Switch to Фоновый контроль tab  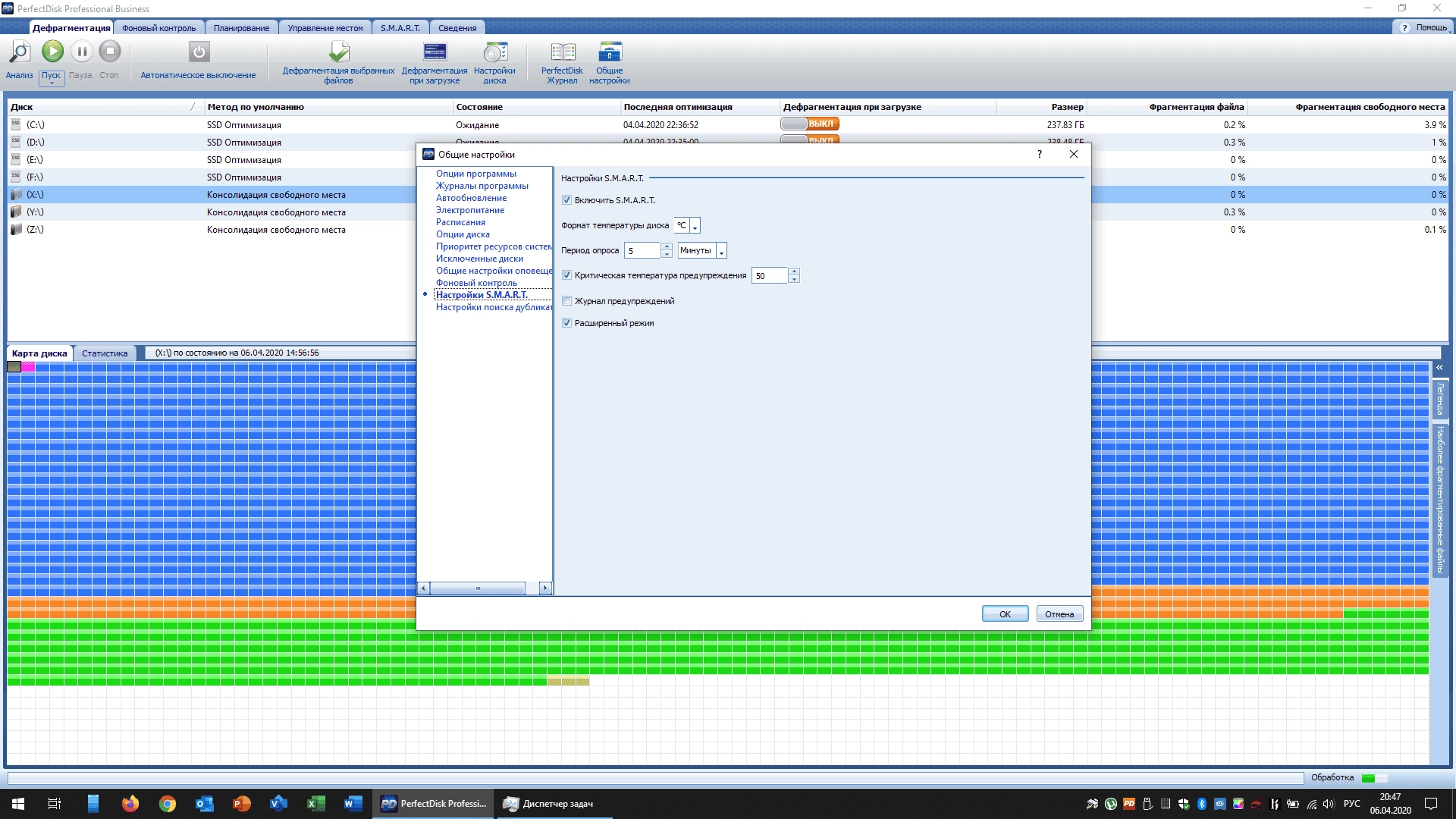pyautogui.click(x=158, y=28)
